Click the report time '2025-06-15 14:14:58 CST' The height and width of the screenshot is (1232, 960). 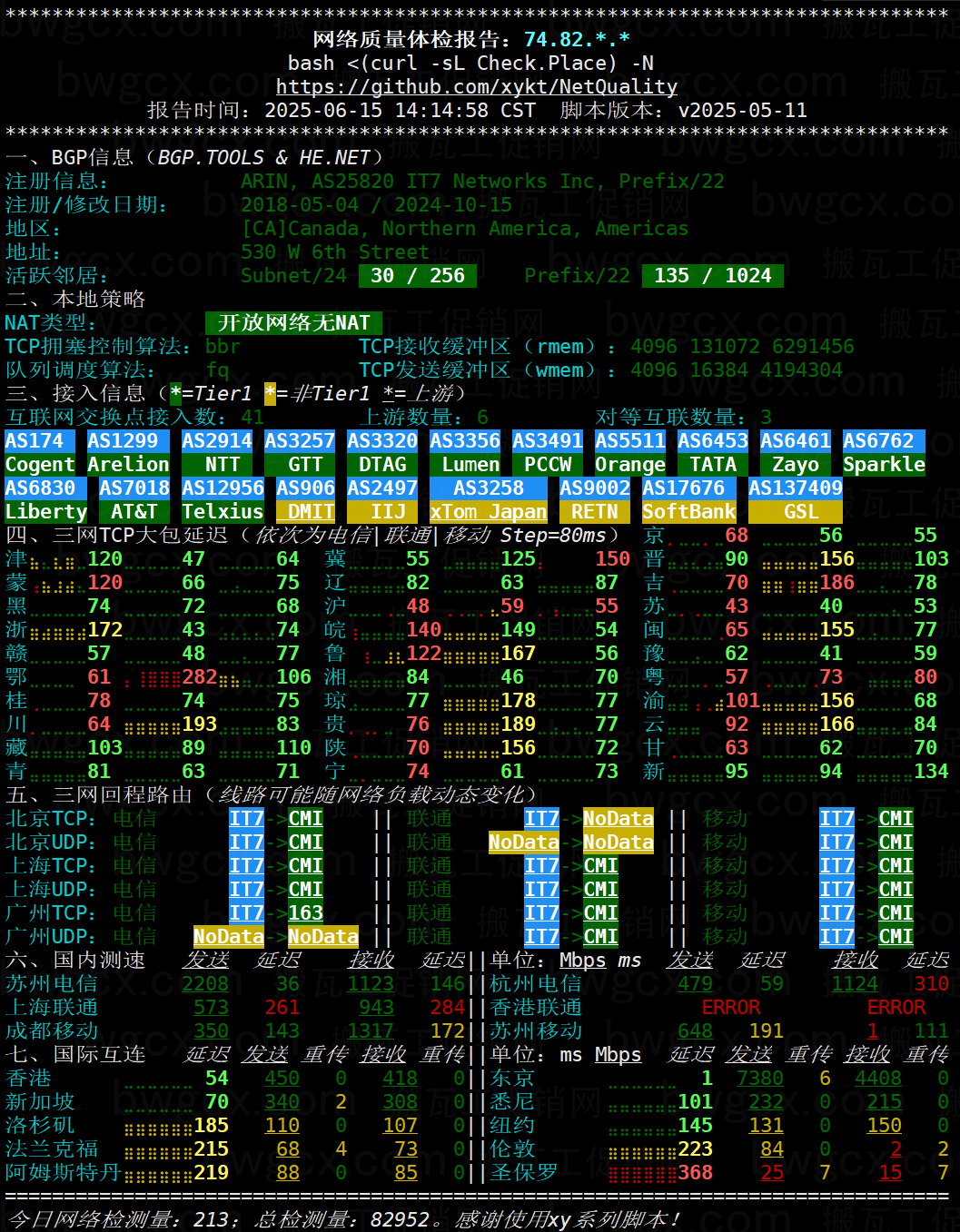click(400, 111)
